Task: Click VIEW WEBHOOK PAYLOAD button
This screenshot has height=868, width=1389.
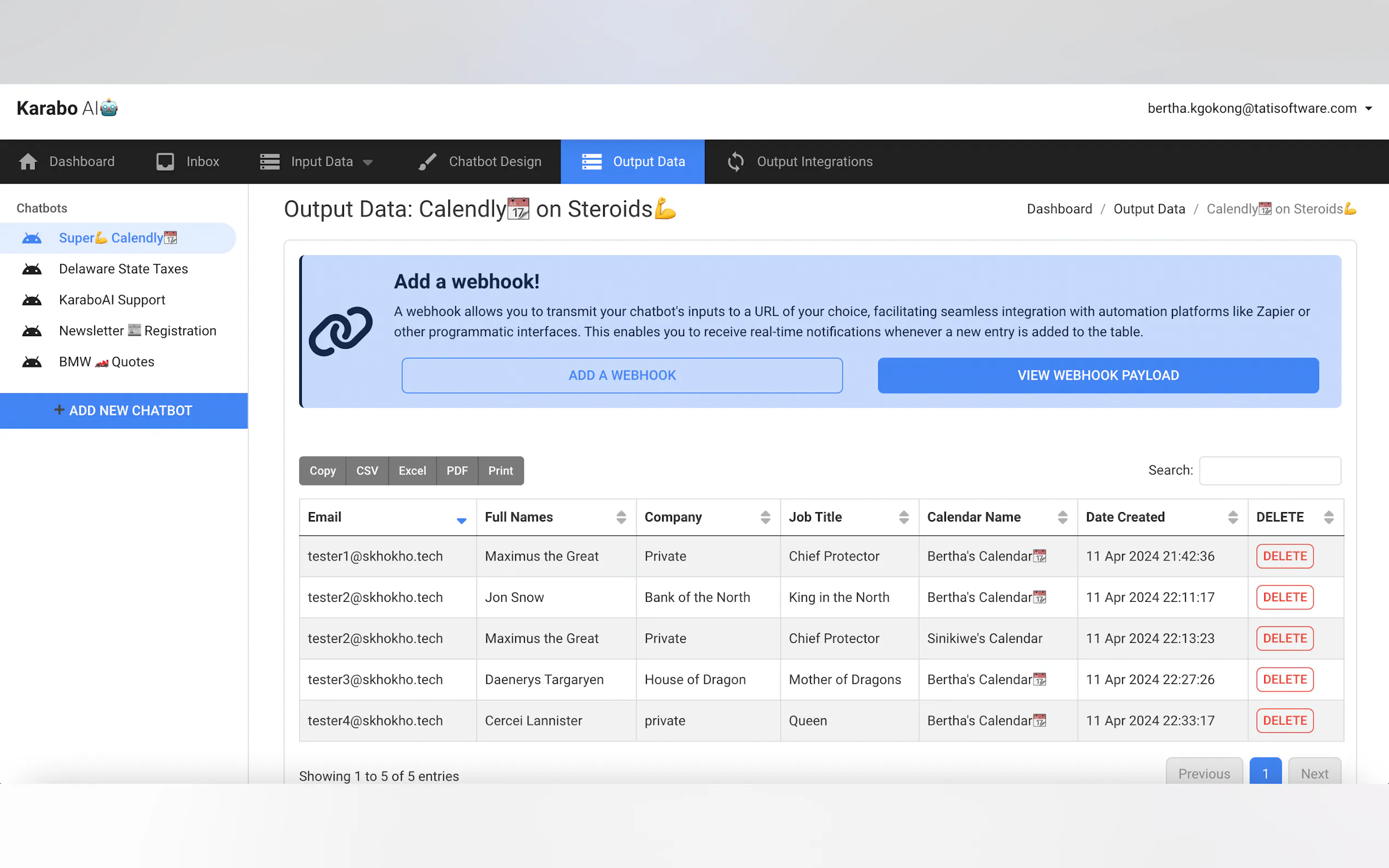Action: [1098, 376]
